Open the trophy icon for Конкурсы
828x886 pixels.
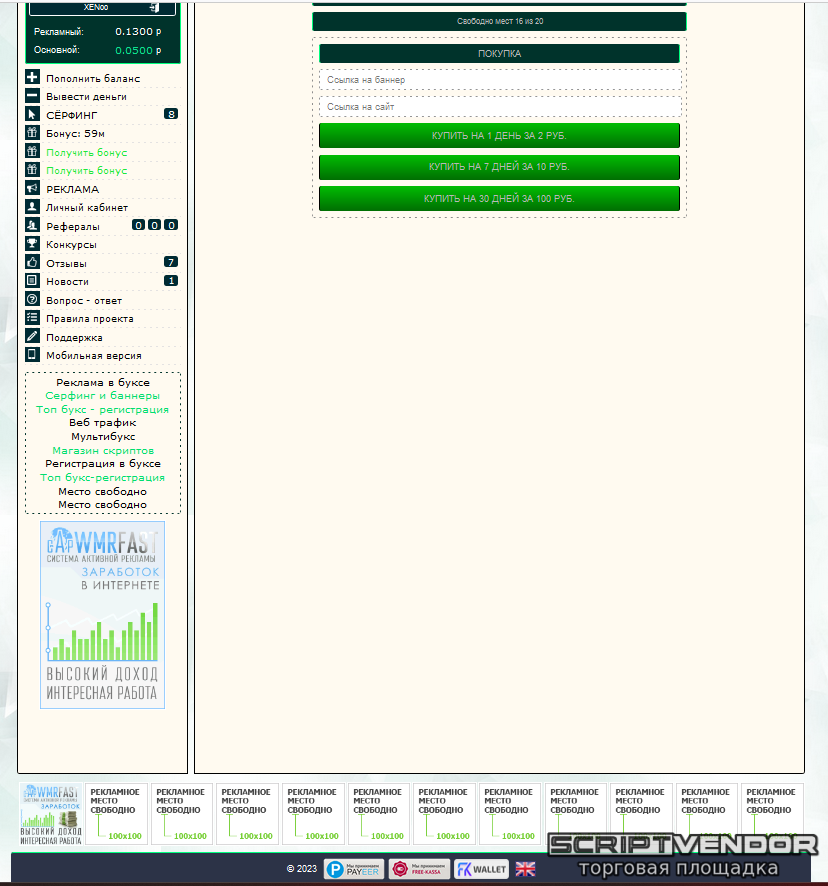[32, 244]
